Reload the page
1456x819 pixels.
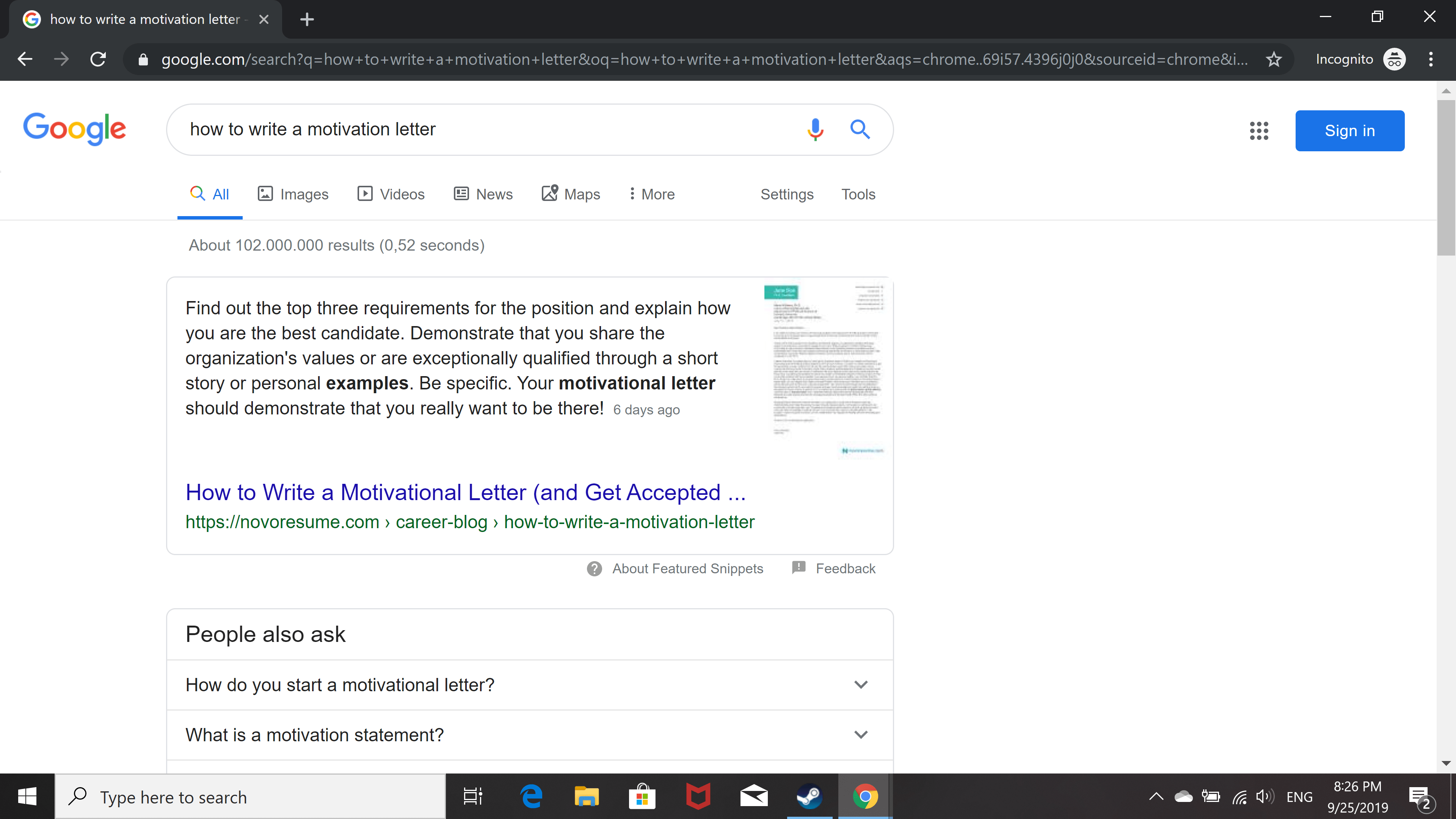click(x=98, y=60)
